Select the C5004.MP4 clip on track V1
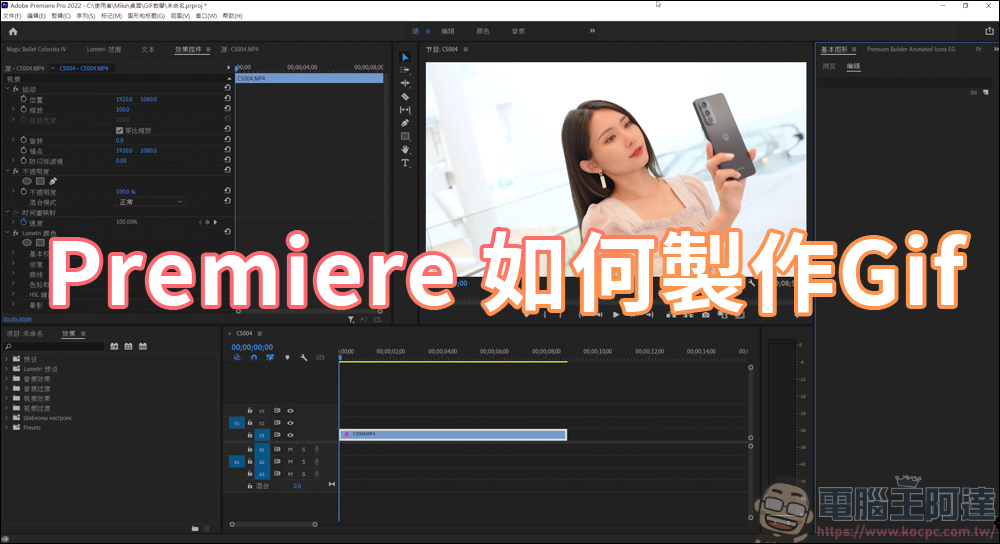This screenshot has width=1000, height=544. 453,434
